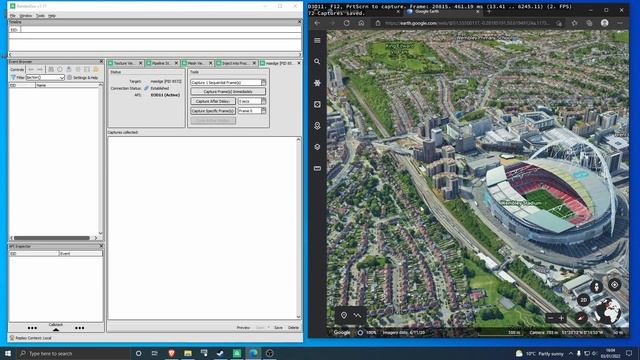
Task: Click captures list vertical scrollbar
Action: coord(299,228)
